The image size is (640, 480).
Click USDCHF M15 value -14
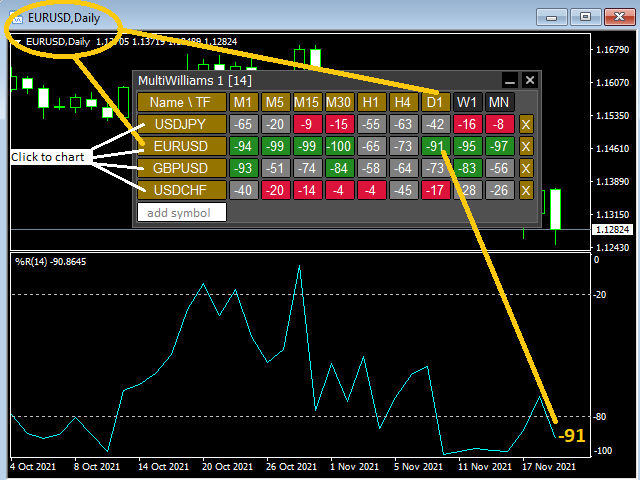[307, 190]
